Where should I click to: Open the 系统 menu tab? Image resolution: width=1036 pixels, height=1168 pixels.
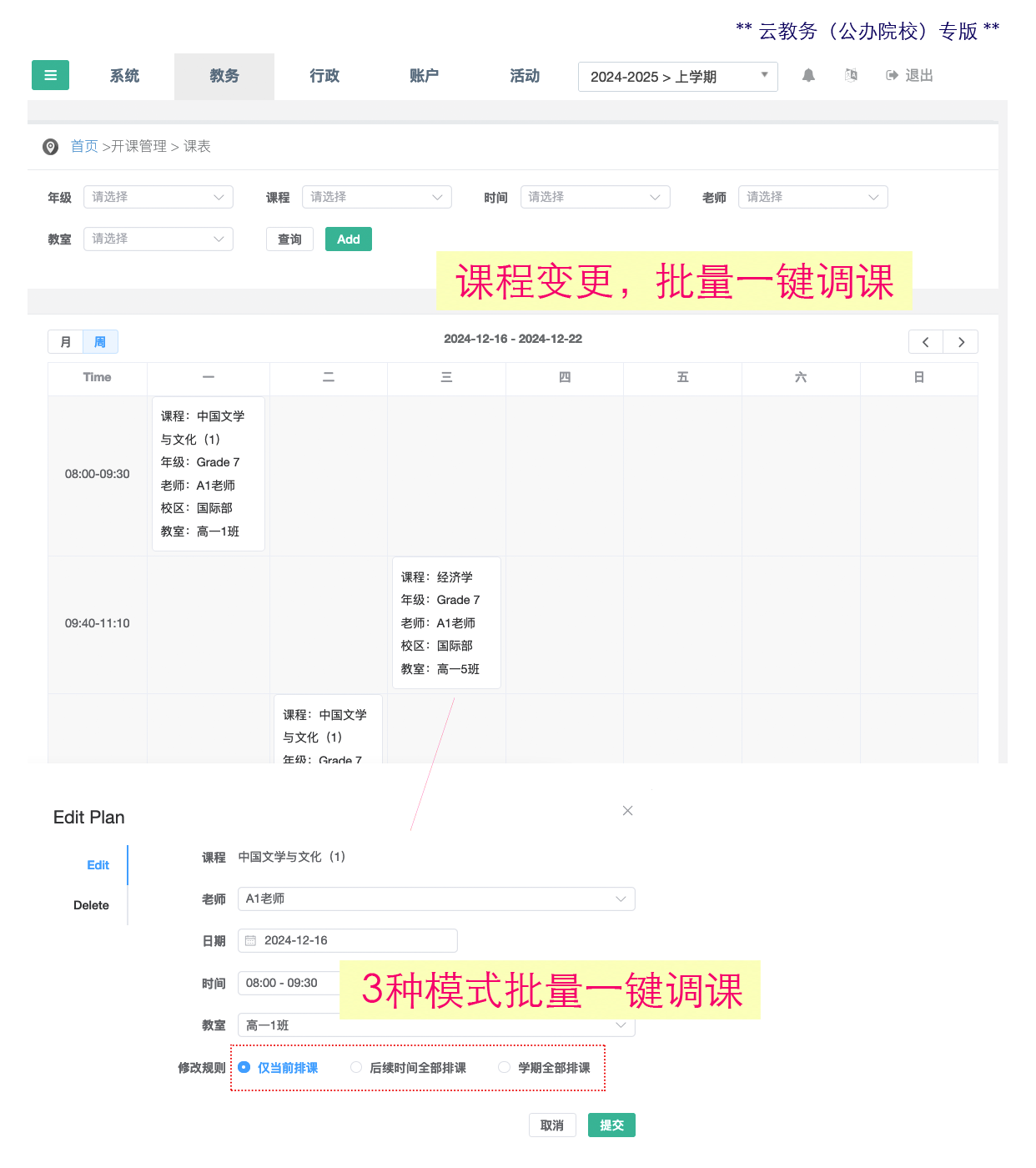pos(124,76)
